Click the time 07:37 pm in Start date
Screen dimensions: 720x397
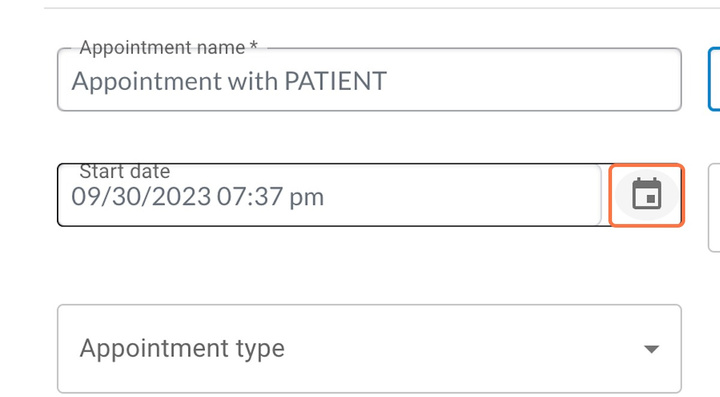coord(270,197)
